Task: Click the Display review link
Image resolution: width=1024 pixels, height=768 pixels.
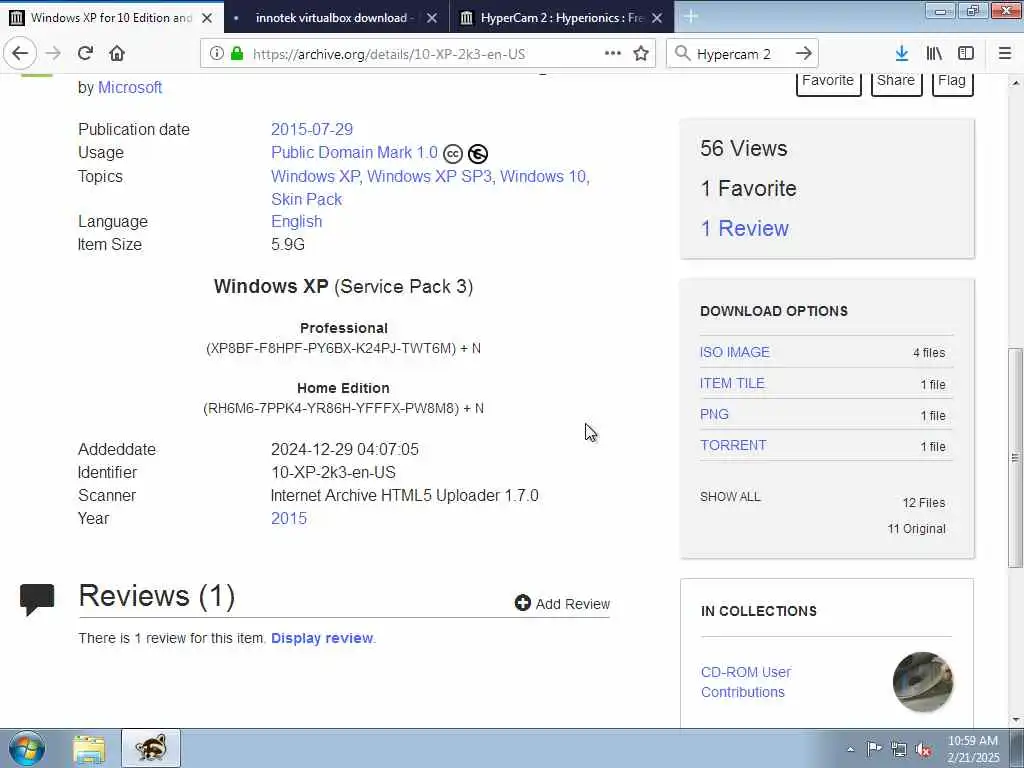Action: click(322, 638)
